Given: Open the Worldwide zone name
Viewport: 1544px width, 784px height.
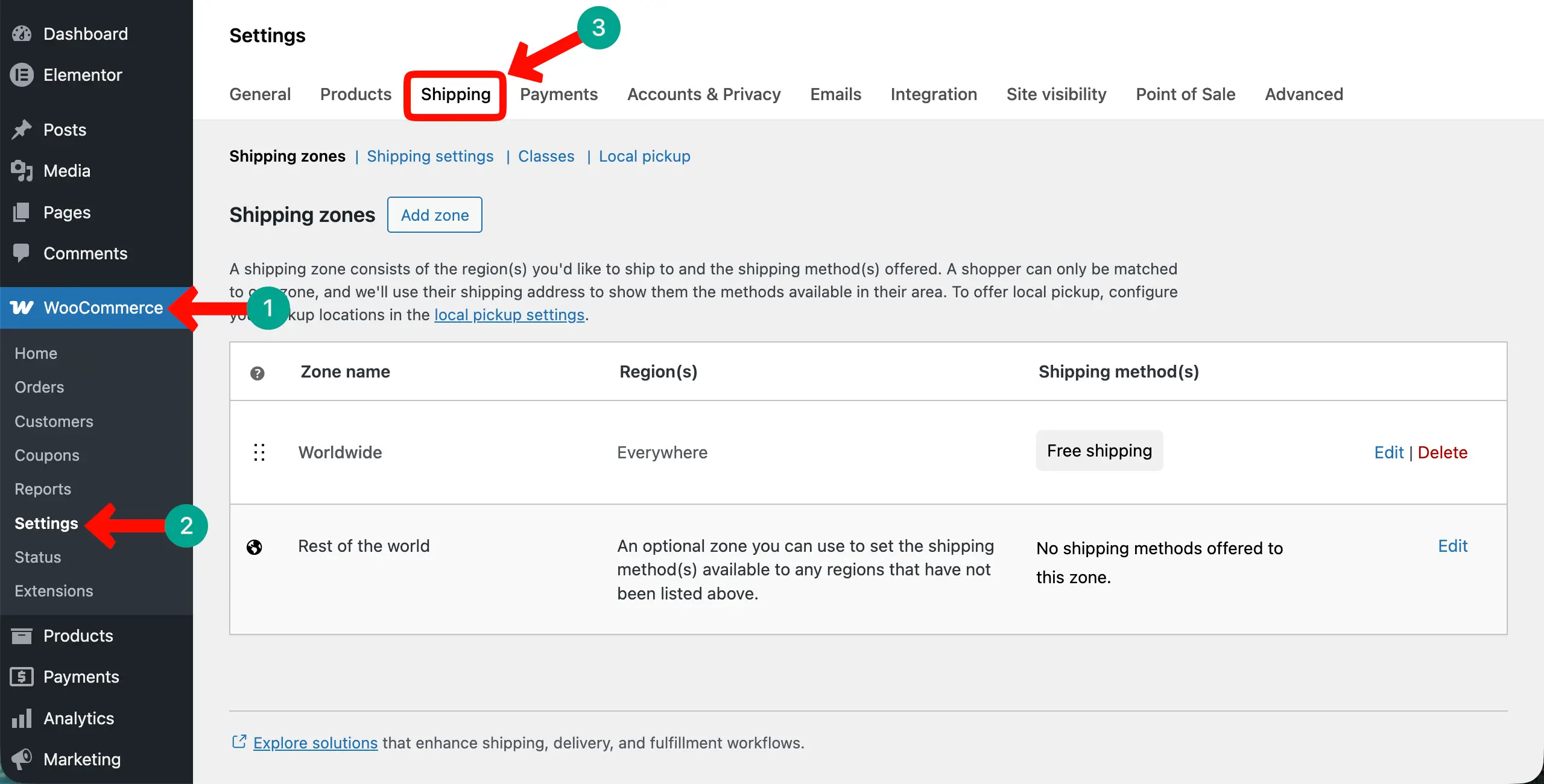Looking at the screenshot, I should pyautogui.click(x=340, y=452).
